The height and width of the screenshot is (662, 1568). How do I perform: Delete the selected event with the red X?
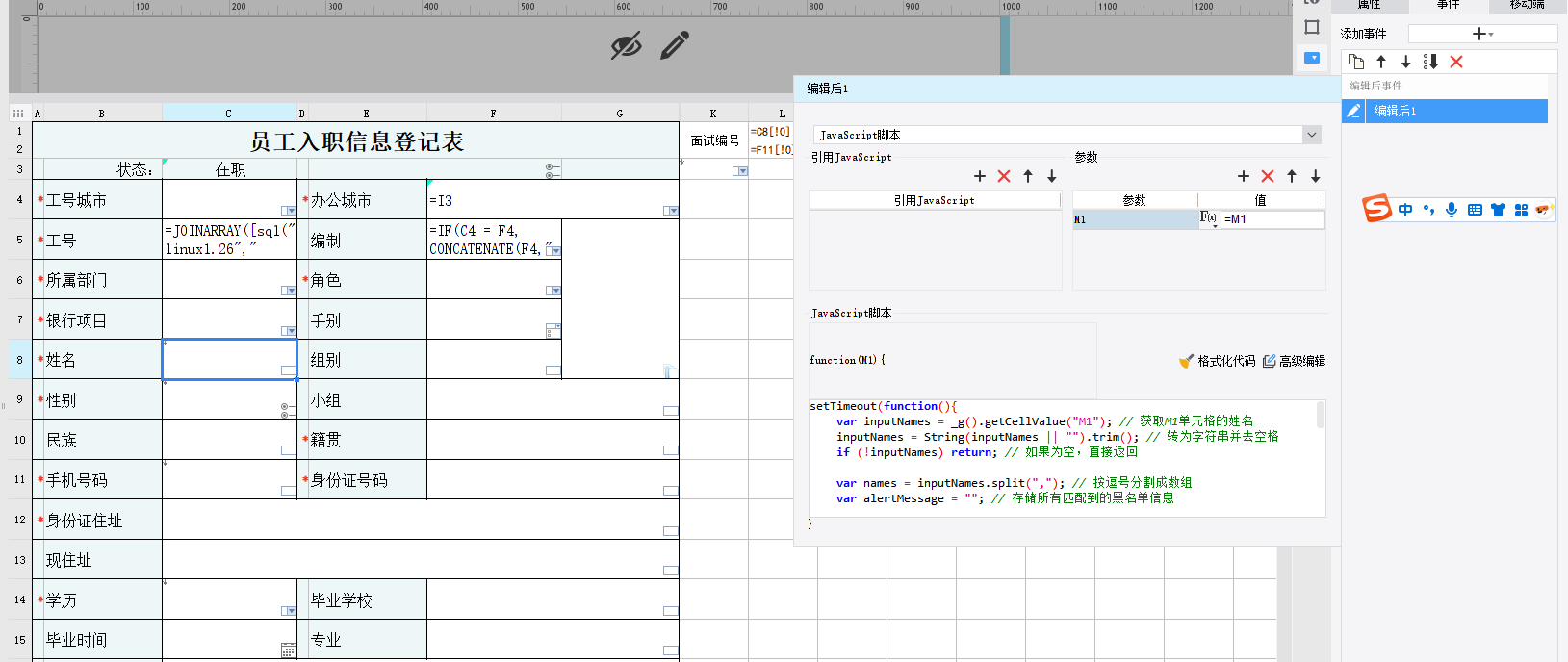point(1456,62)
